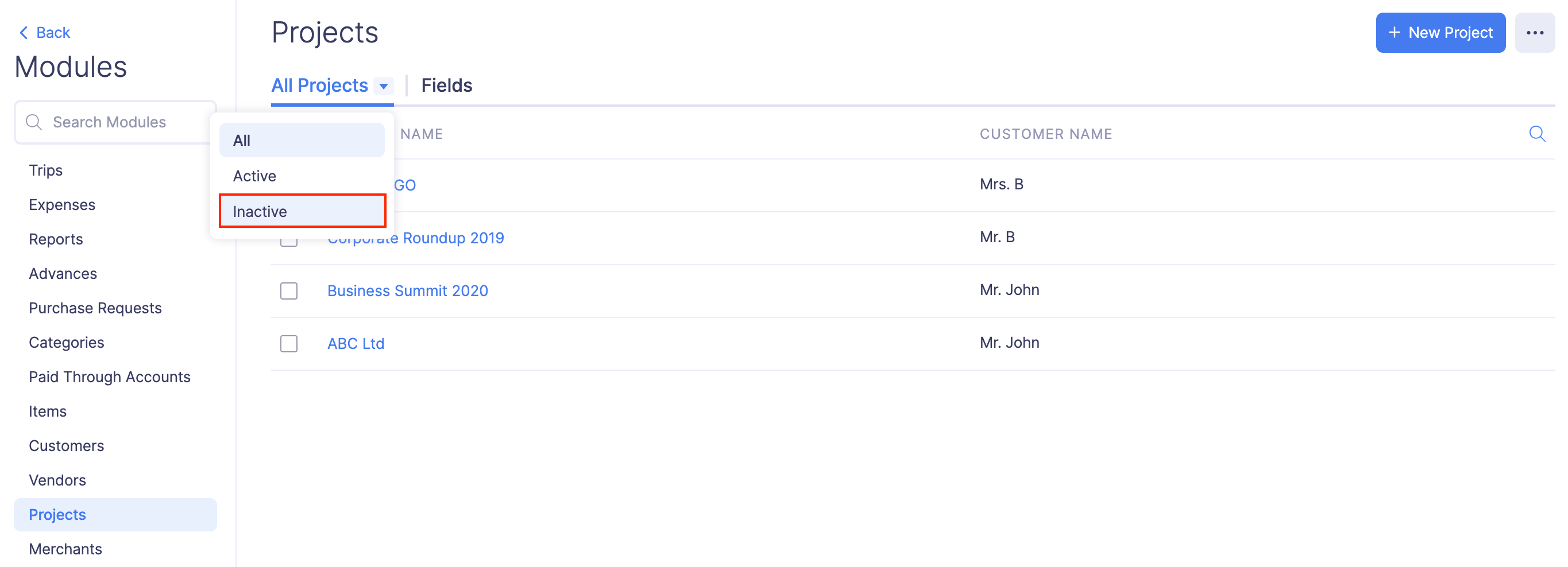Screen dimensions: 1568x567
Task: Tick the Business Summit 2020 checkbox
Action: pyautogui.click(x=289, y=291)
